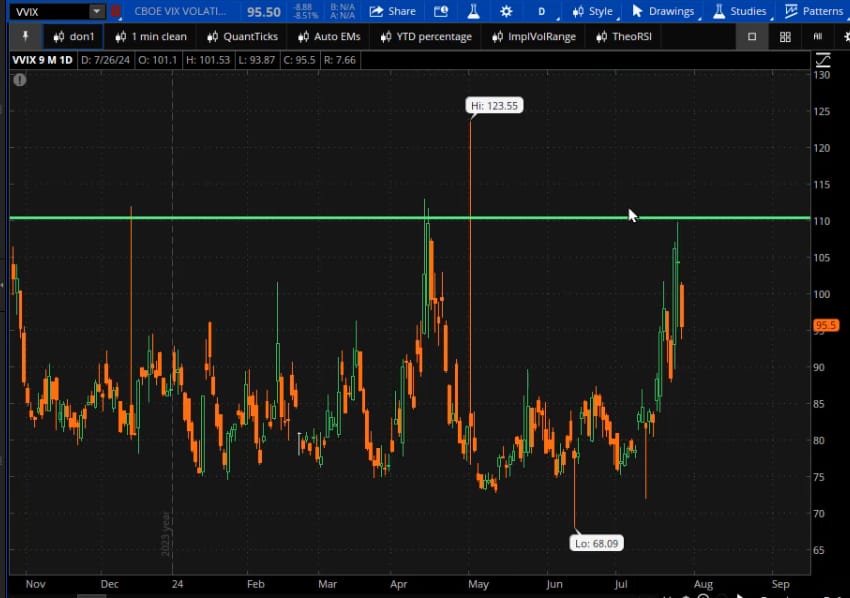The width and height of the screenshot is (850, 598).
Task: Click the D: 7/26/24 date readout
Action: click(x=105, y=60)
